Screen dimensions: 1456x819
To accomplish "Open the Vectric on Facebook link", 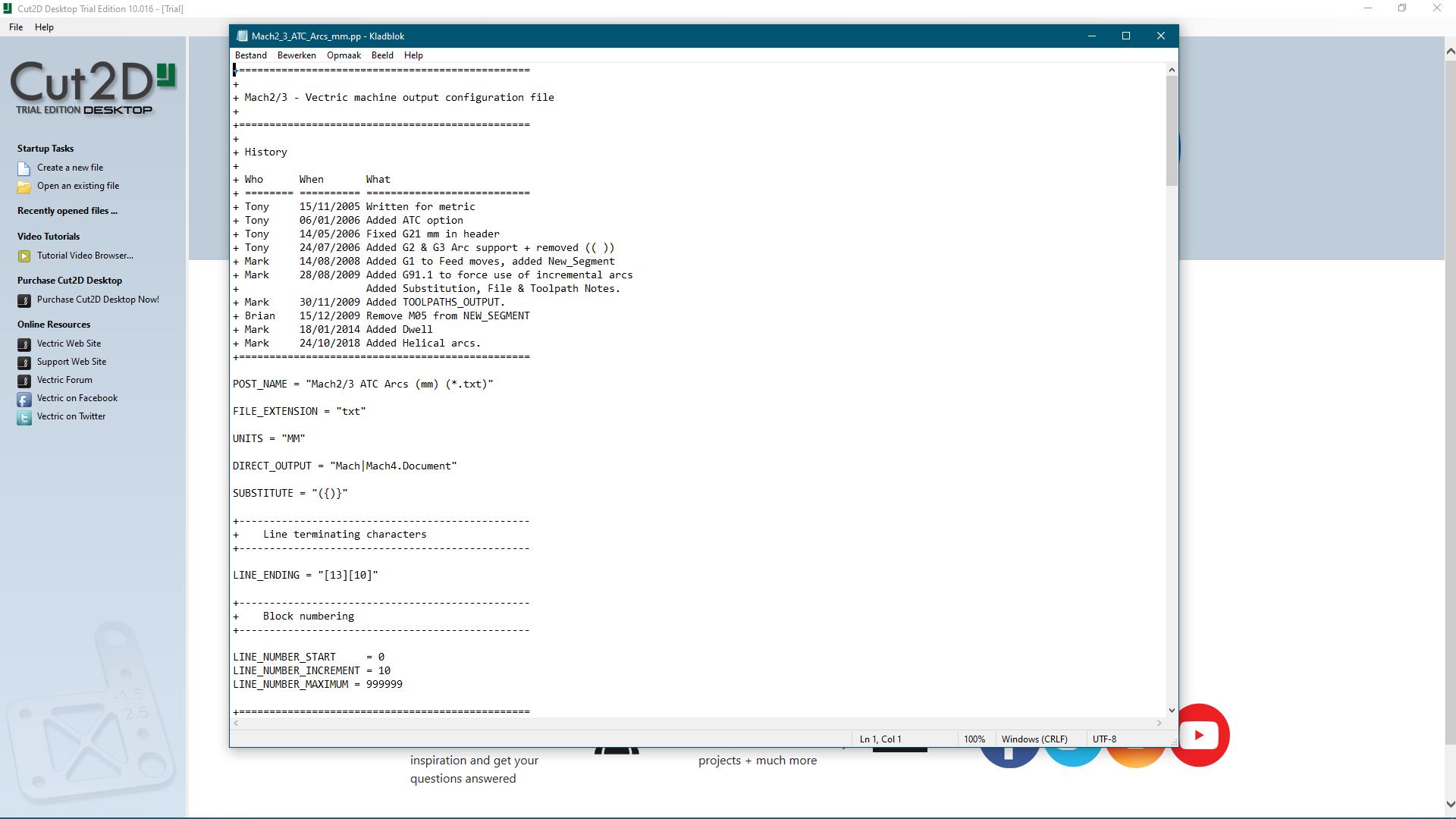I will (x=77, y=398).
